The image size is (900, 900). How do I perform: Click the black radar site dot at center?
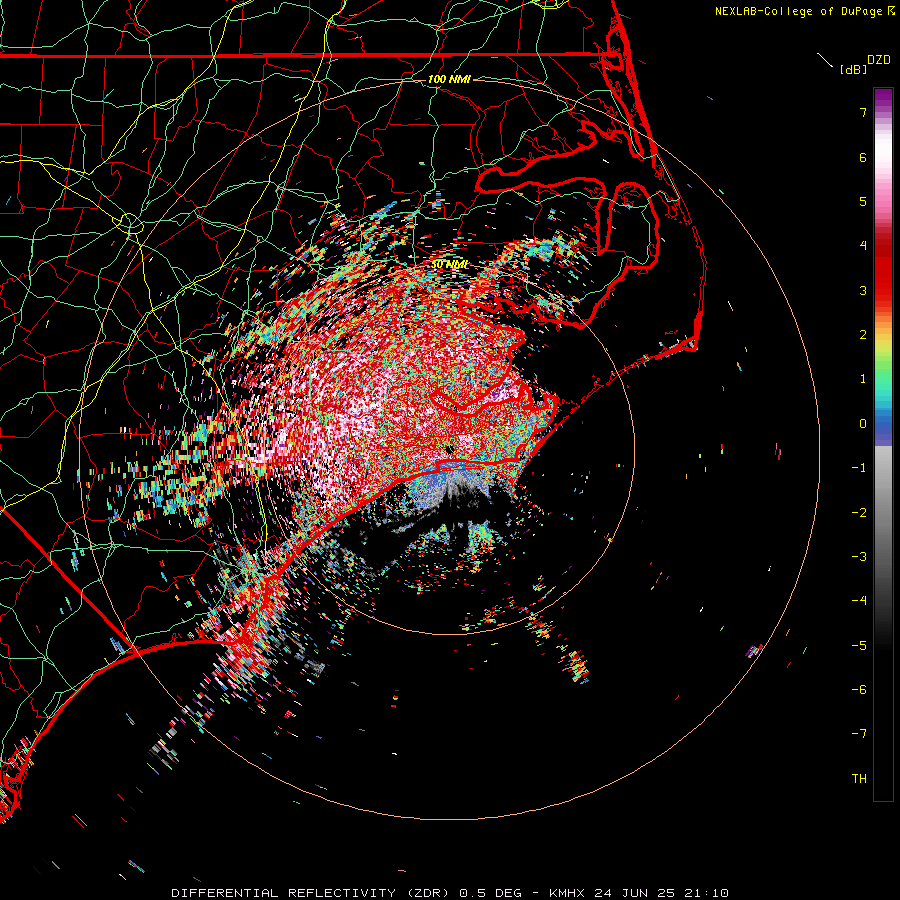[x=449, y=448]
